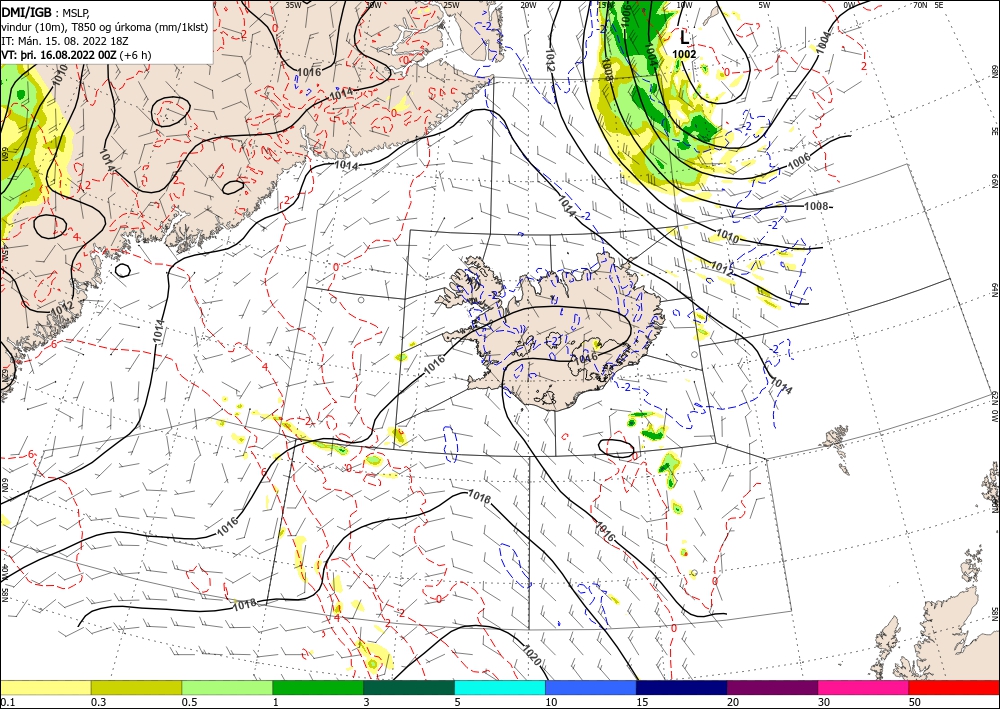Select the 'vindur (10m), T850 og úrkoma' header line
Screen dimensions: 1000x709
point(103,26)
